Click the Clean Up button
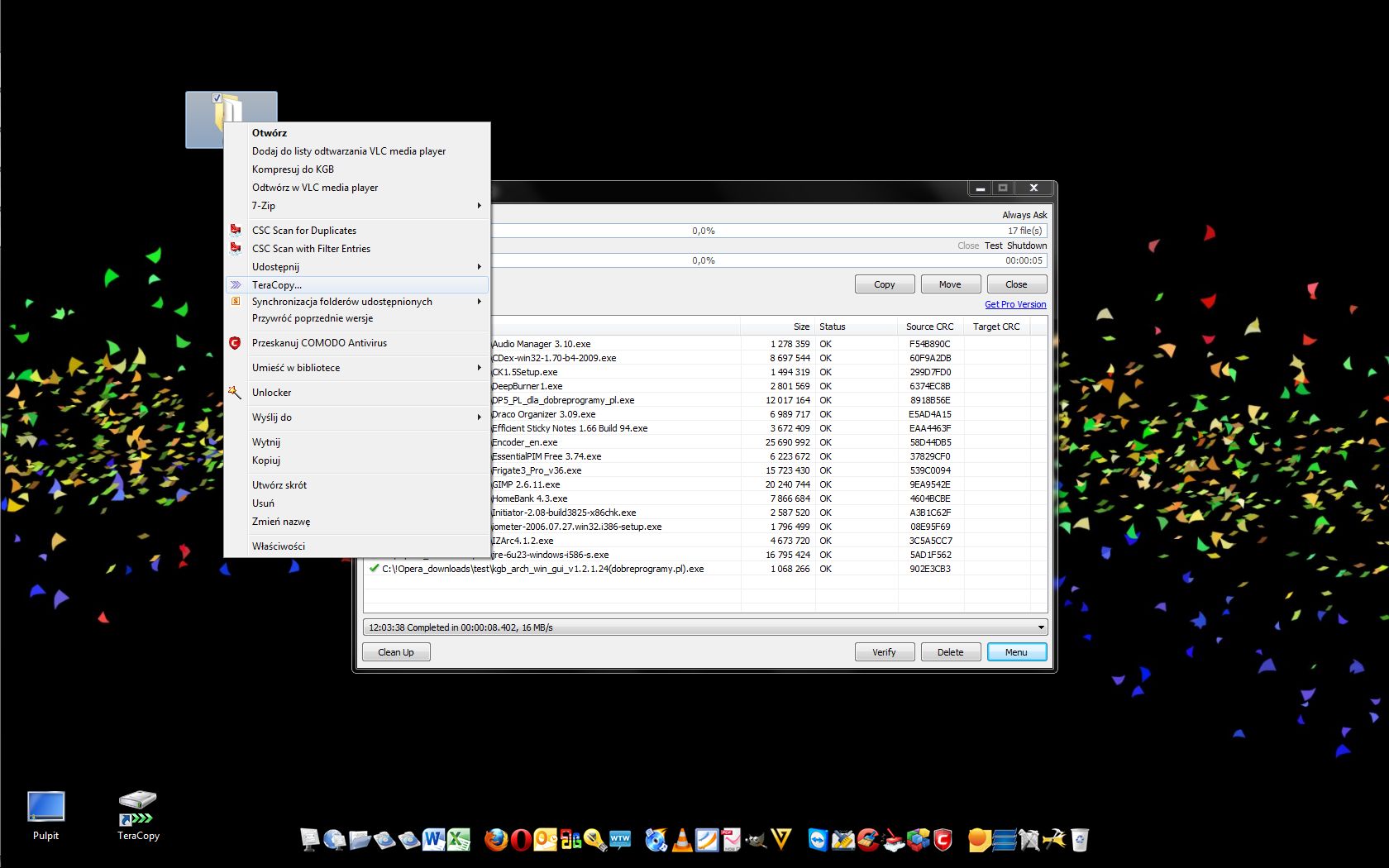This screenshot has width=1389, height=868. point(396,652)
